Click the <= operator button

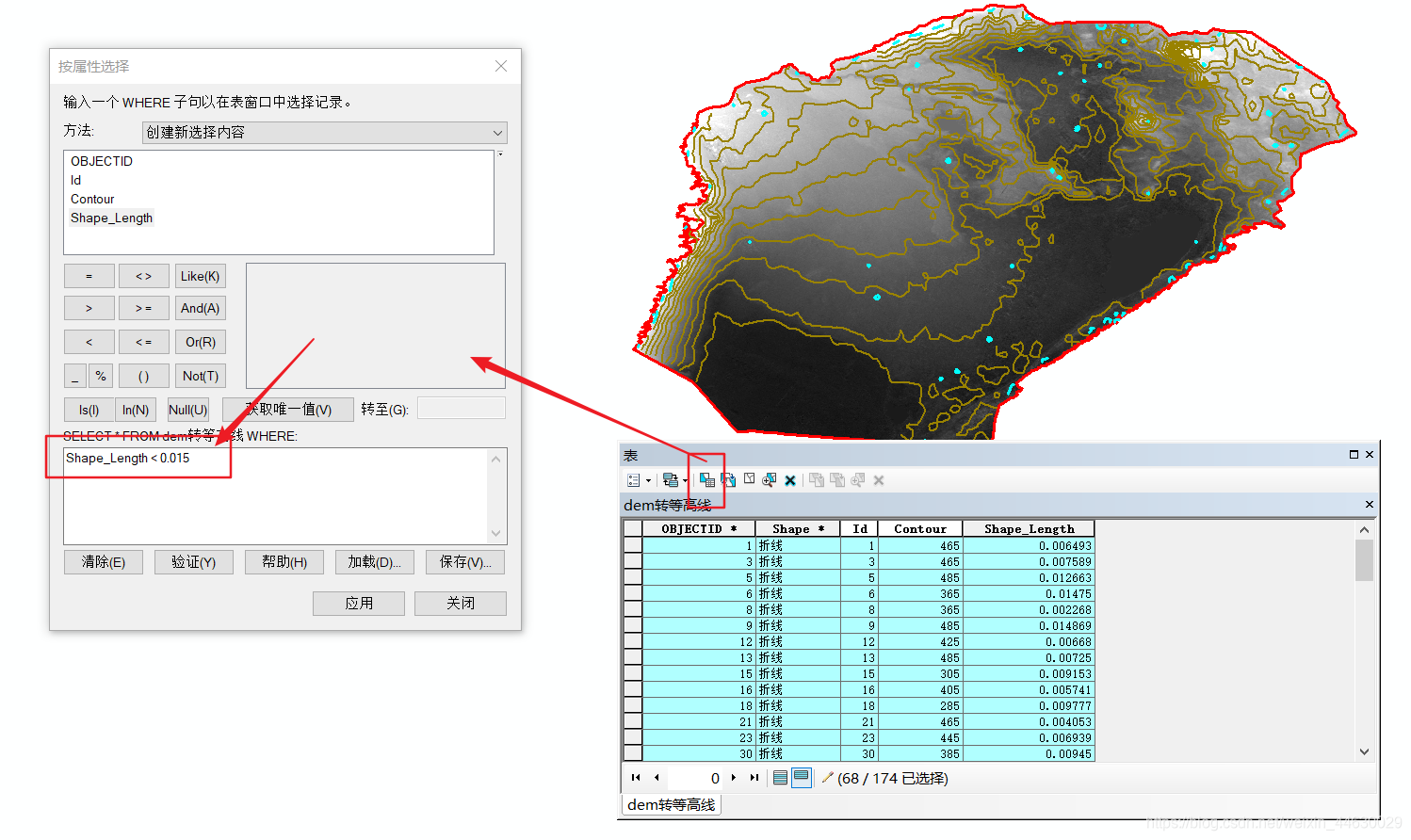tap(144, 342)
